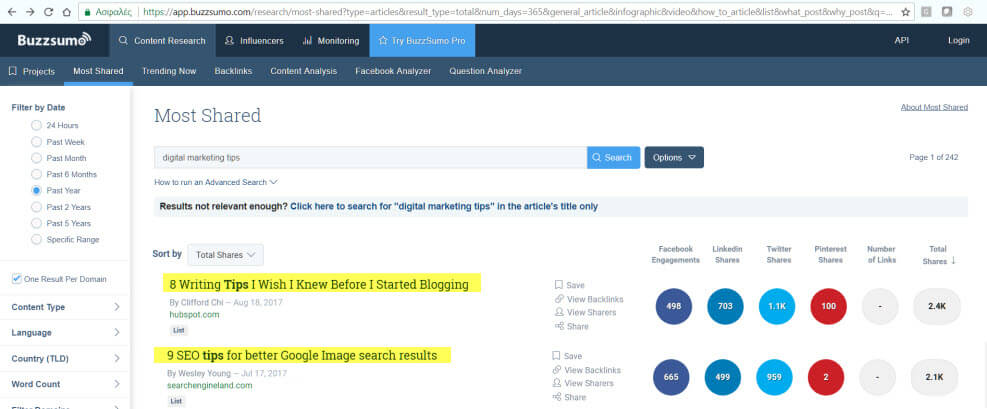987x409 pixels.
Task: Open the Projects section
Action: pyautogui.click(x=31, y=71)
